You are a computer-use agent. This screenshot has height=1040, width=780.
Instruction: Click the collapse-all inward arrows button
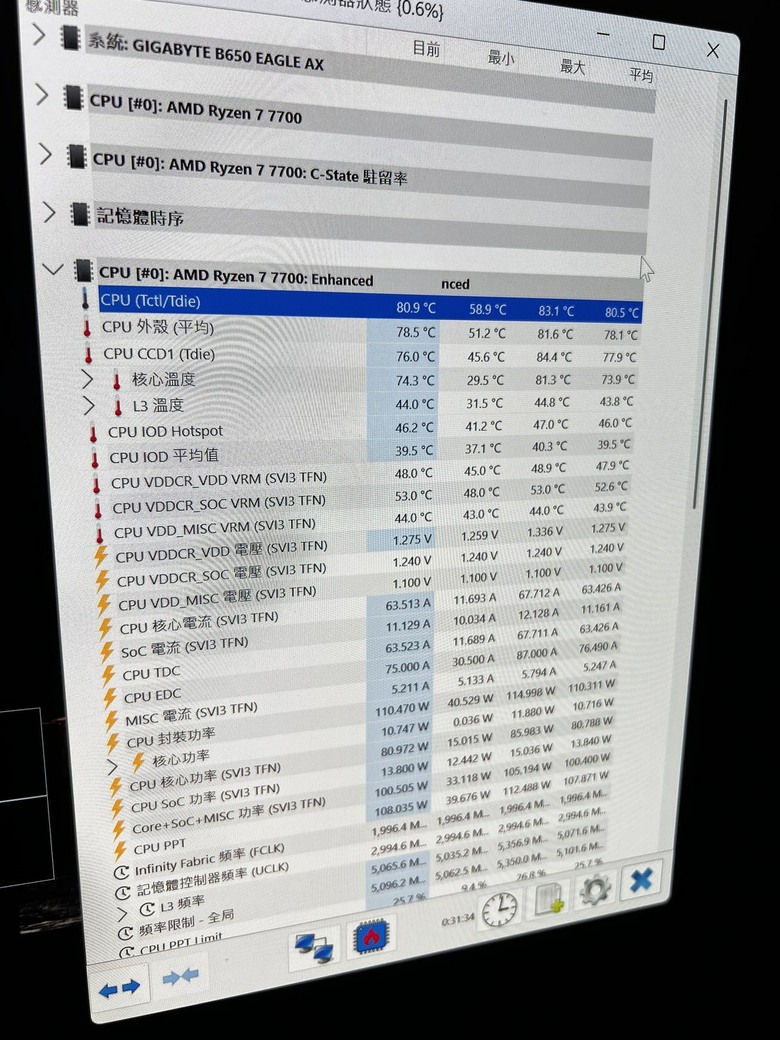[x=180, y=976]
